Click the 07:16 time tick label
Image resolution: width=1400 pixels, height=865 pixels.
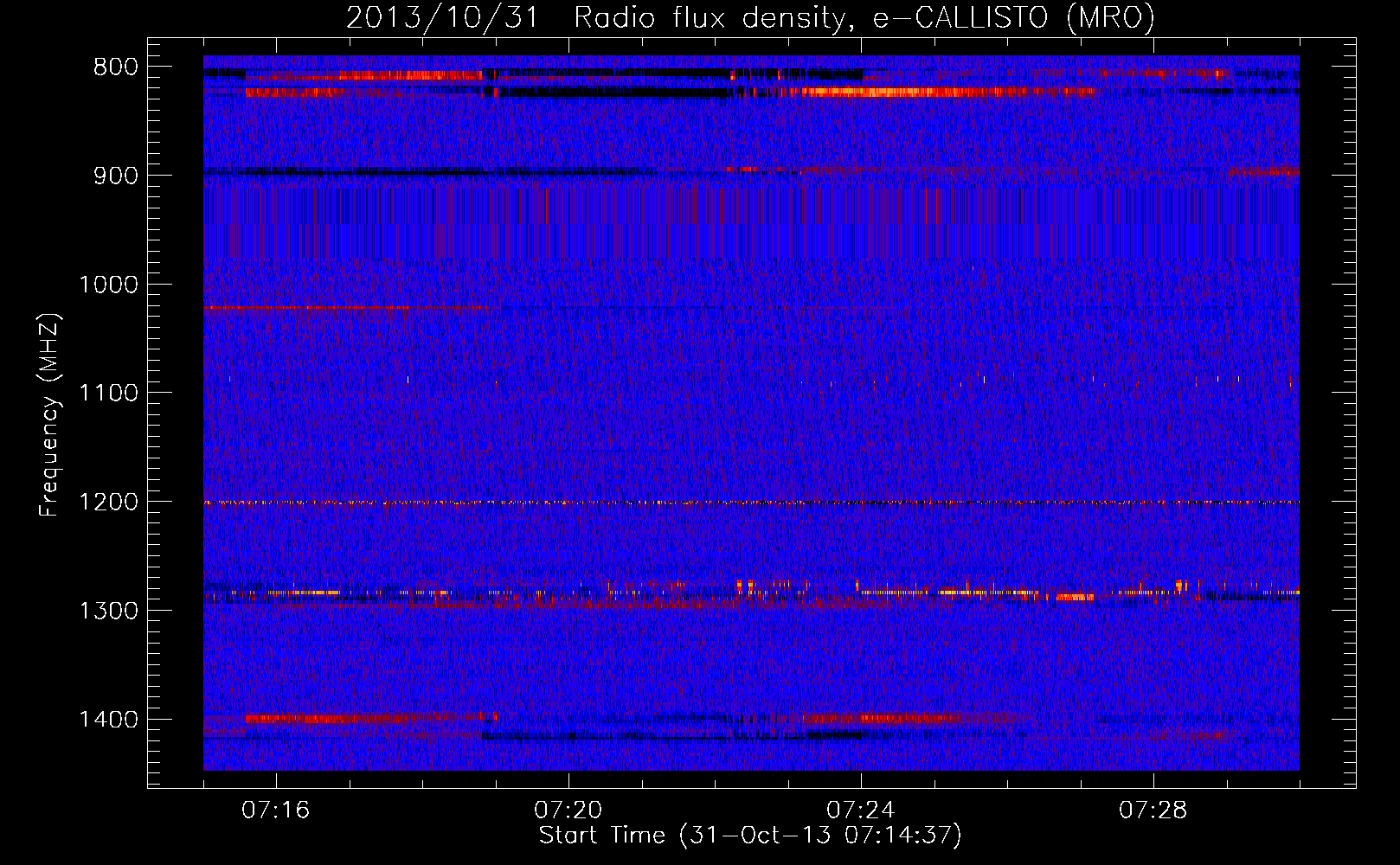(275, 810)
